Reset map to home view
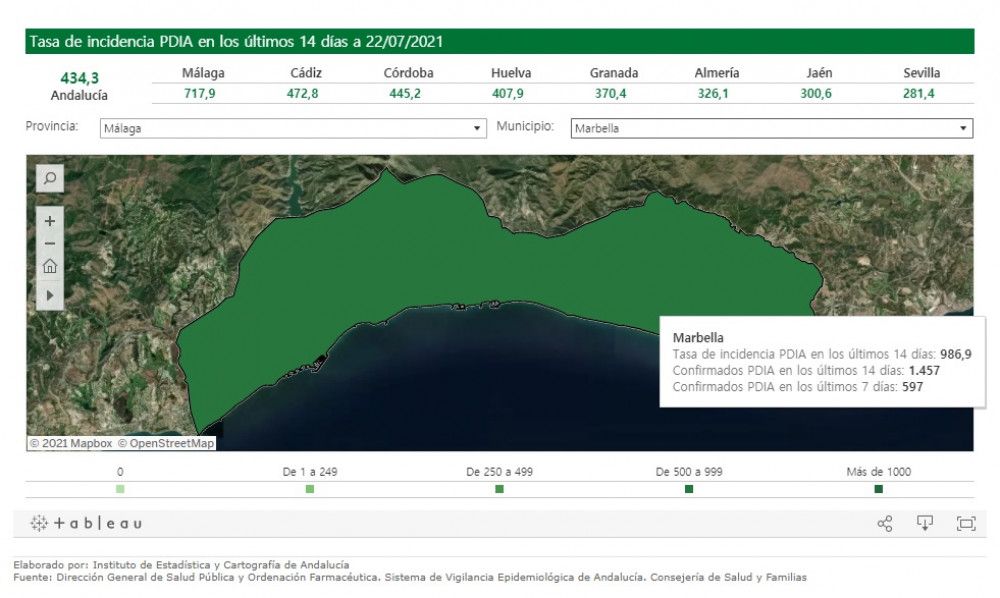Screen dimensions: 1000x598 [x=50, y=266]
